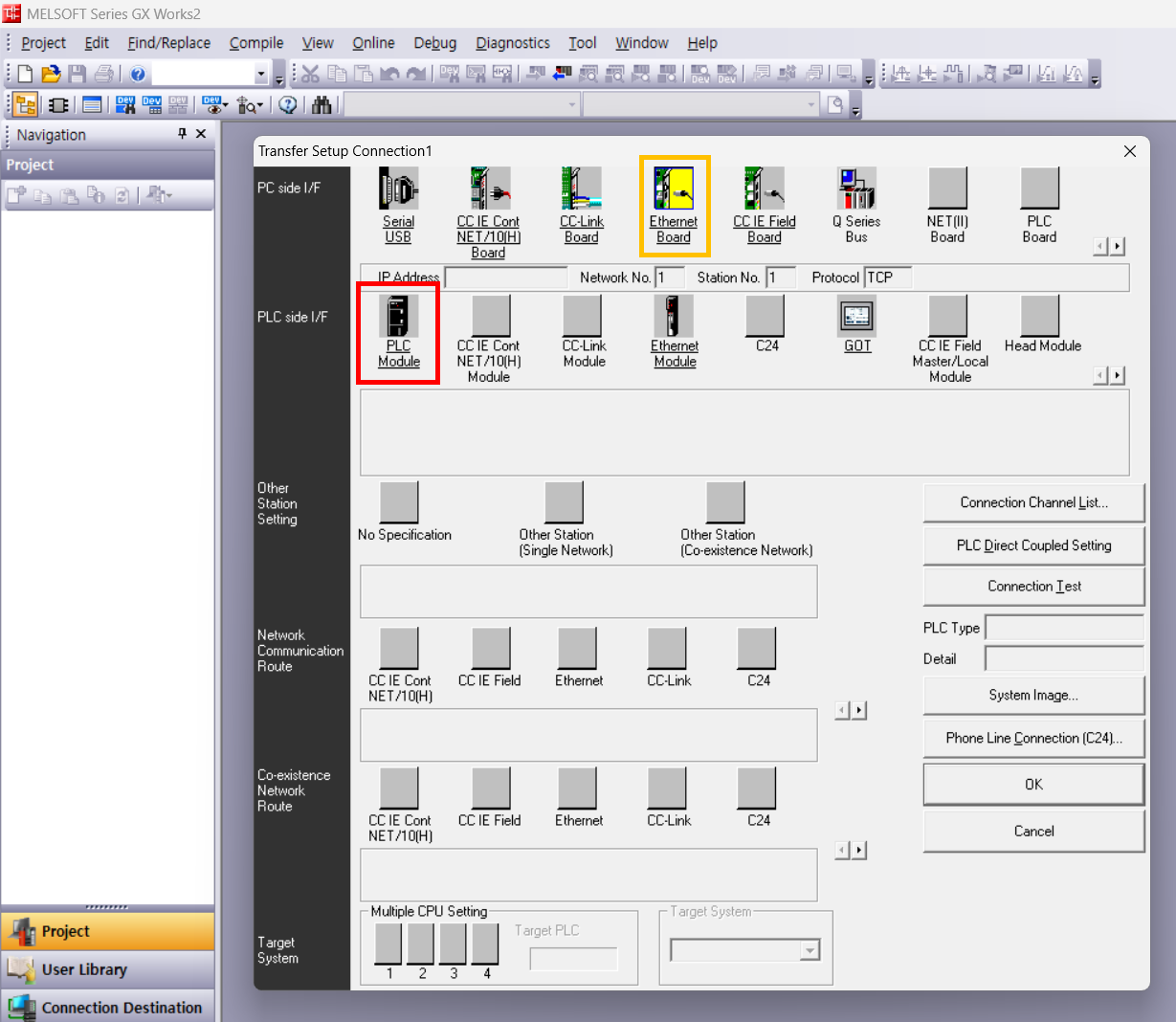Open the System Image view
The image size is (1176, 1022).
(x=1033, y=696)
